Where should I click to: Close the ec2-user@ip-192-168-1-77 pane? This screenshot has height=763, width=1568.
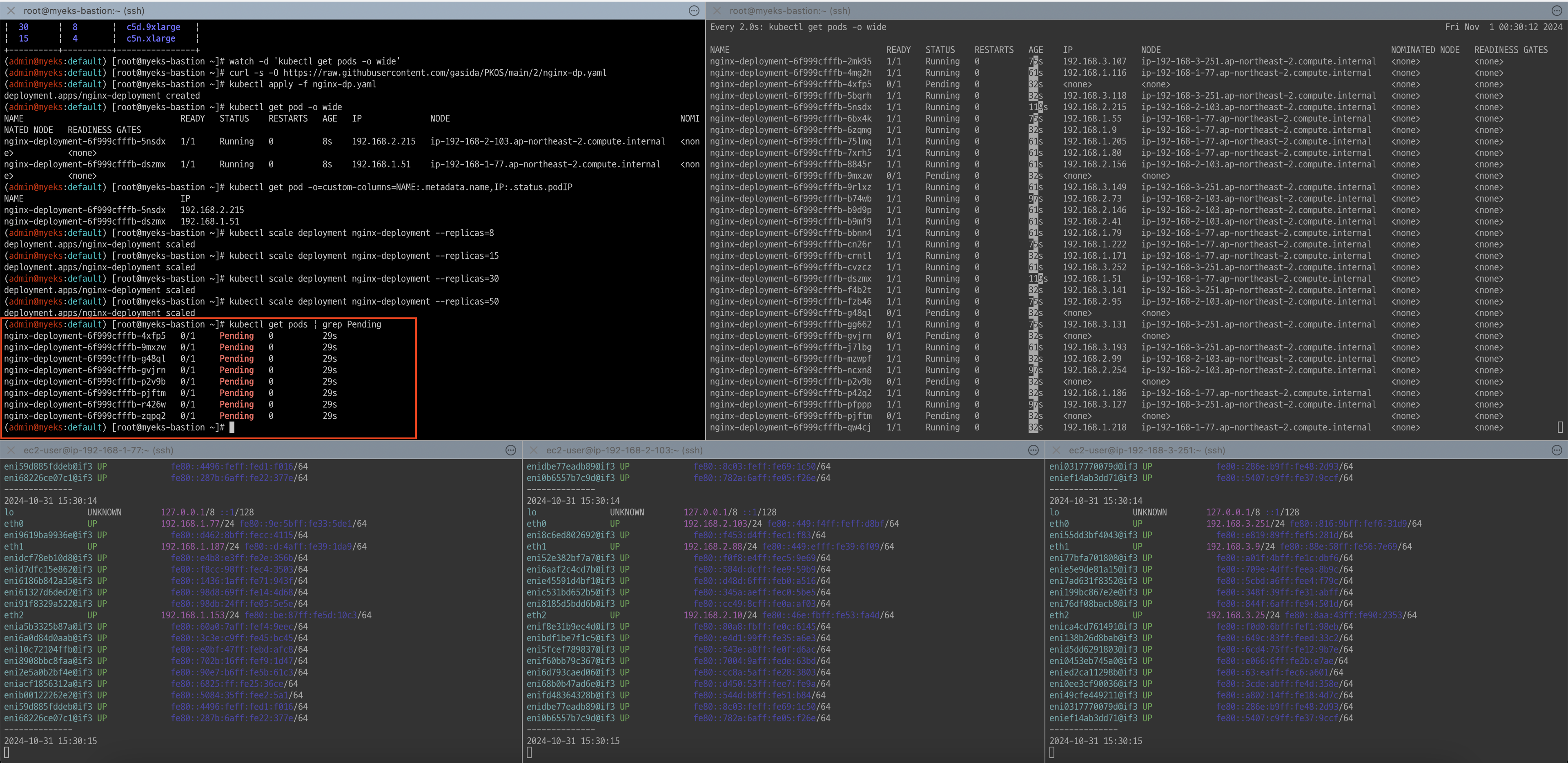coord(10,450)
